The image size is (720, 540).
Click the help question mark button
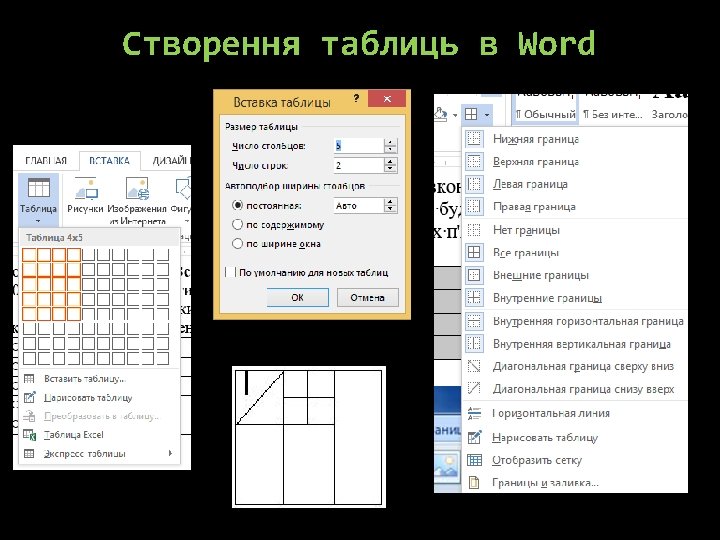pos(356,98)
